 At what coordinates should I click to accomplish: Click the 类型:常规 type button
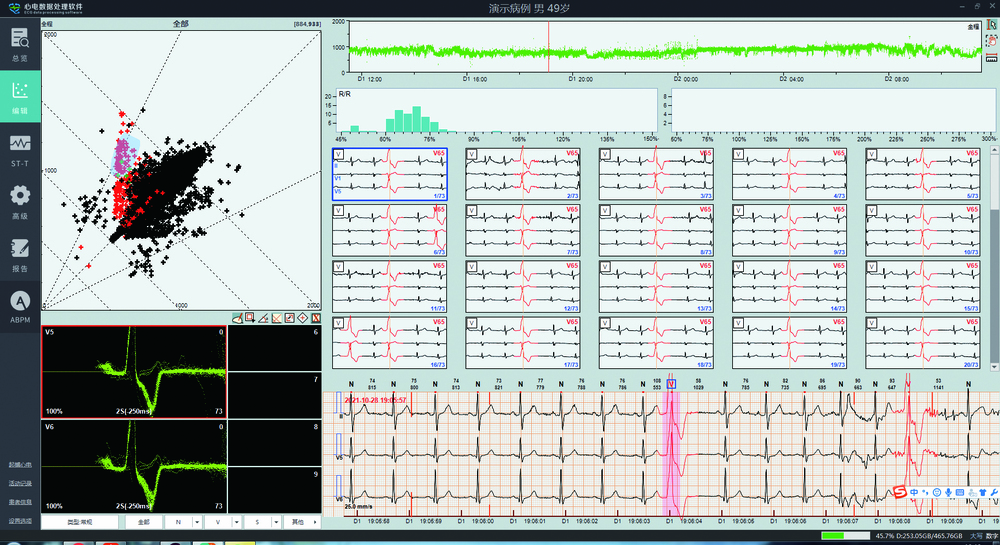point(79,522)
